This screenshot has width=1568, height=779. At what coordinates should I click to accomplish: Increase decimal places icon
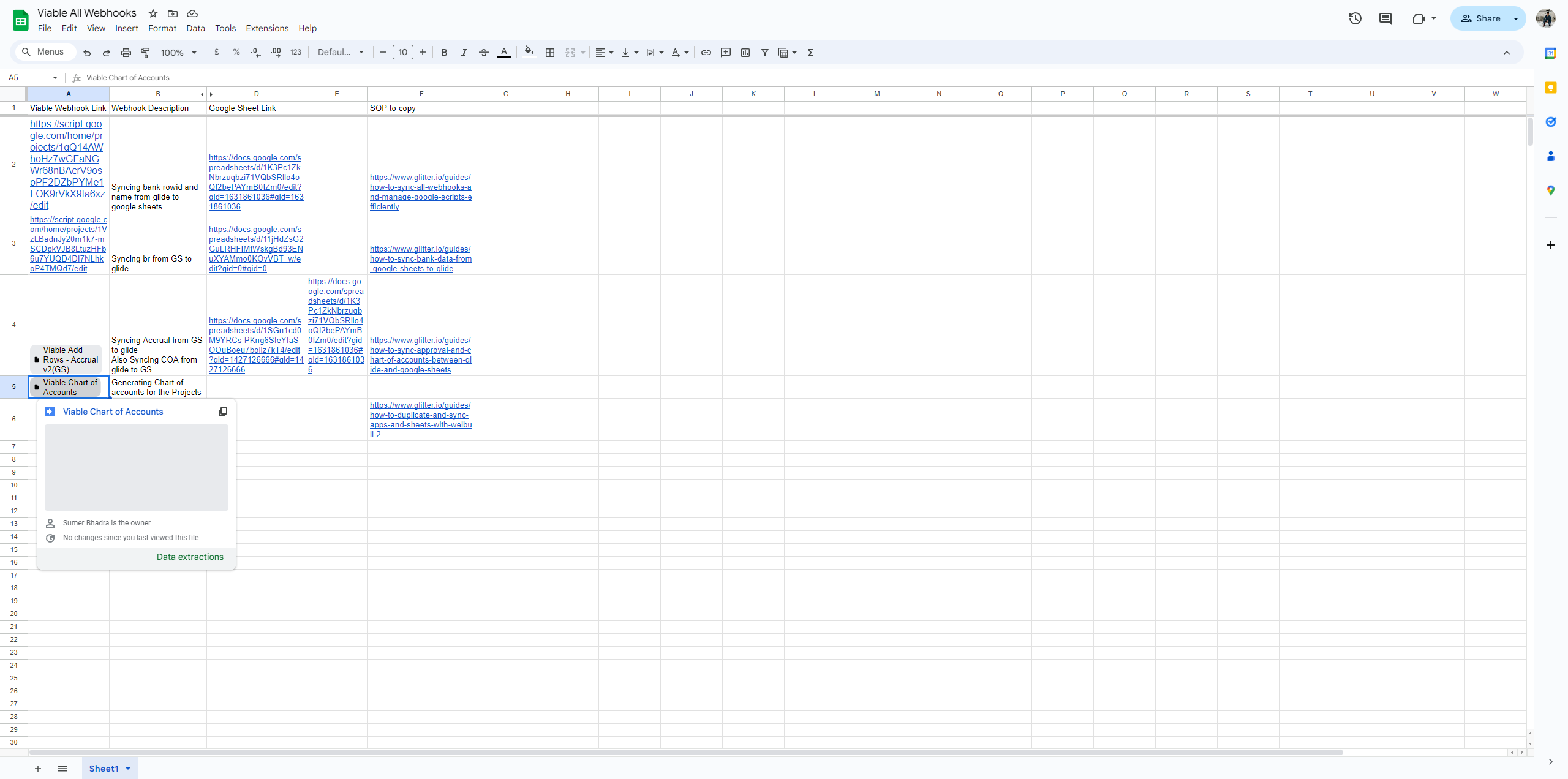(x=276, y=53)
